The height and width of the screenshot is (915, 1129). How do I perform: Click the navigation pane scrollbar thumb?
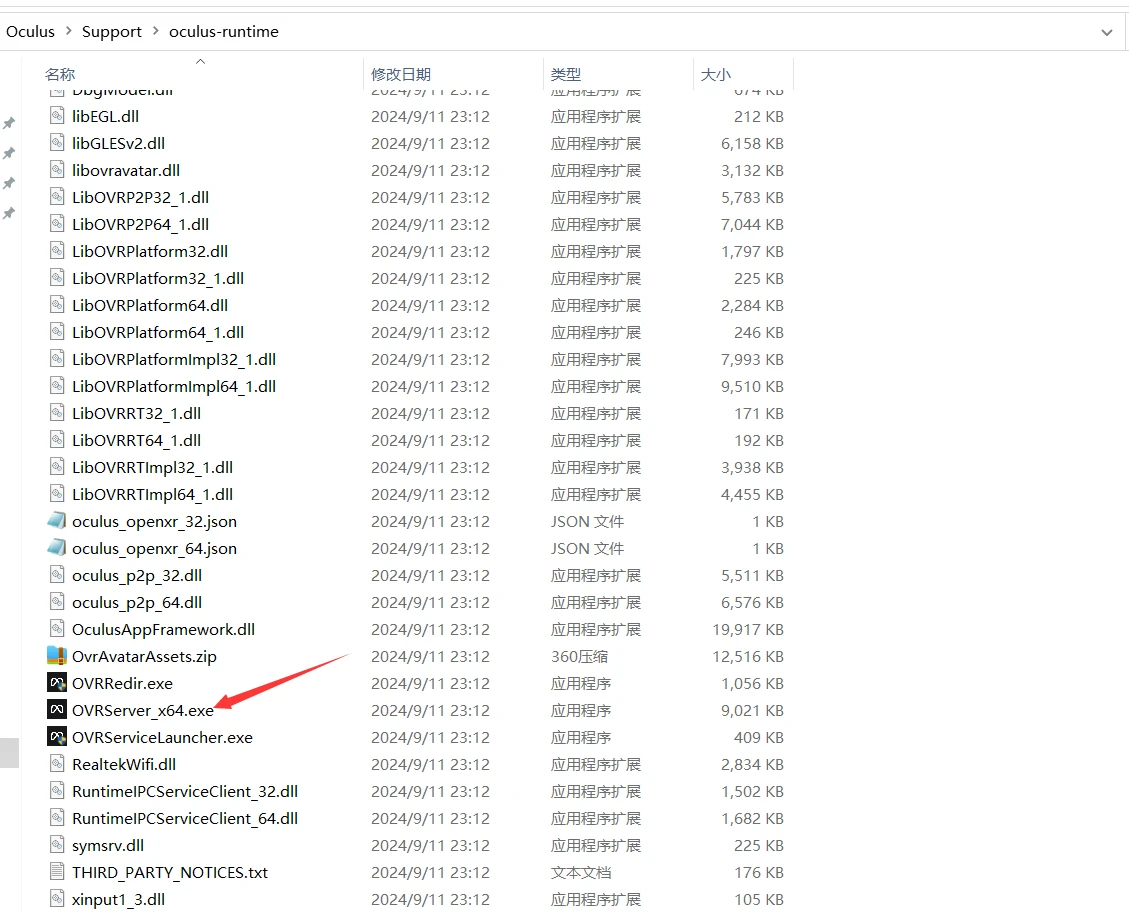9,753
